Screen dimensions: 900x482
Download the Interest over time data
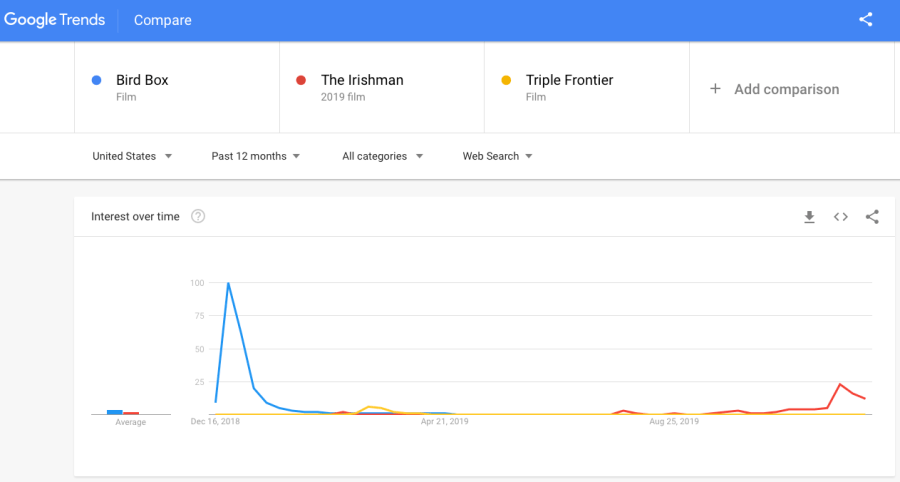[809, 217]
